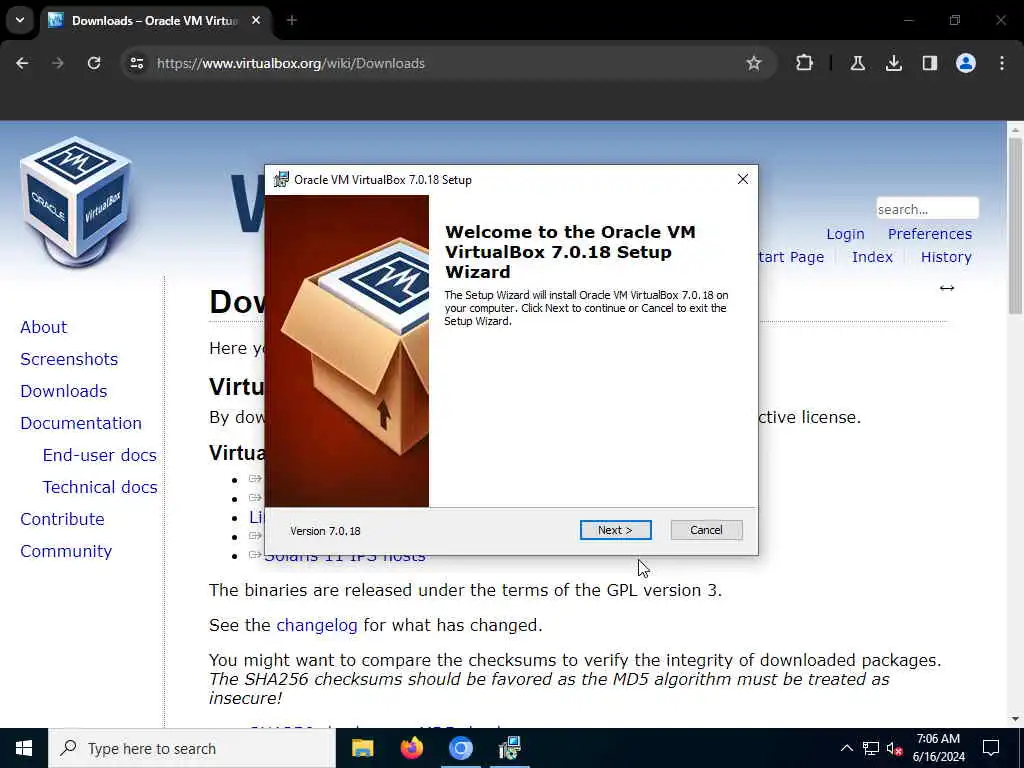Open the Preferences link

pyautogui.click(x=929, y=234)
